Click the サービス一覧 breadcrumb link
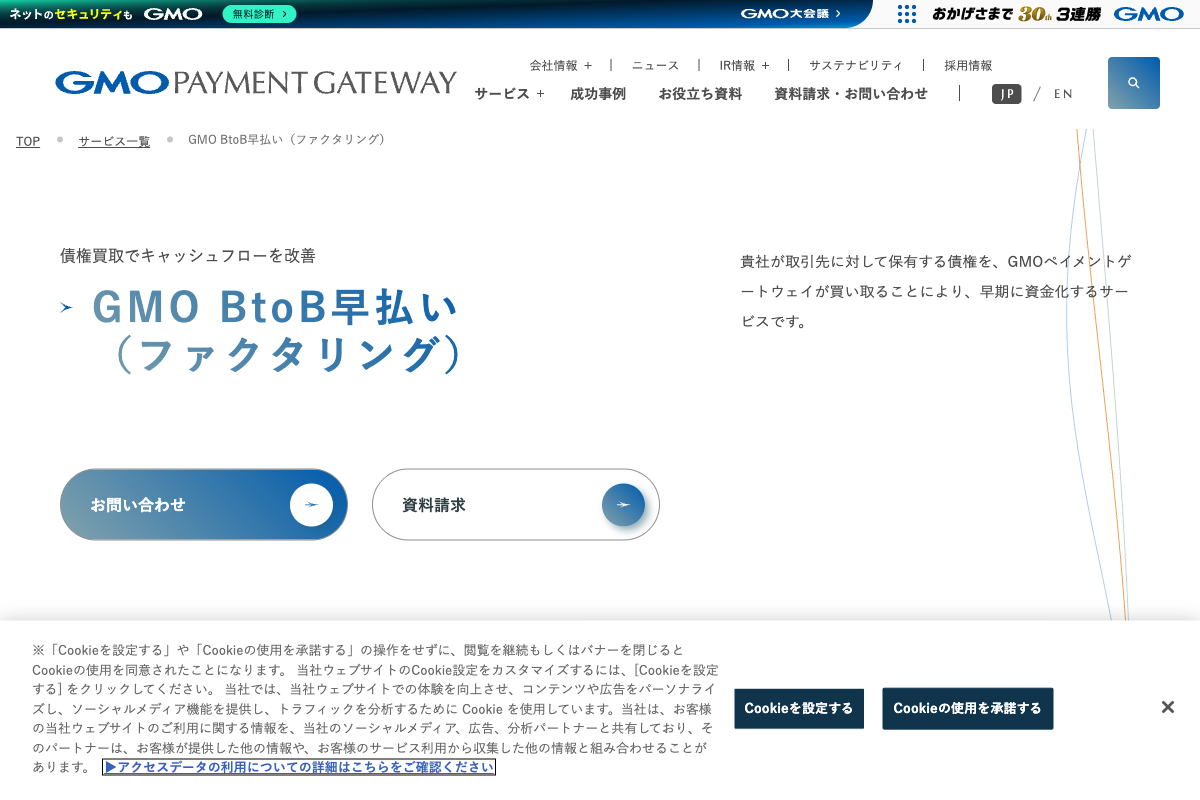1200x800 pixels. 114,141
